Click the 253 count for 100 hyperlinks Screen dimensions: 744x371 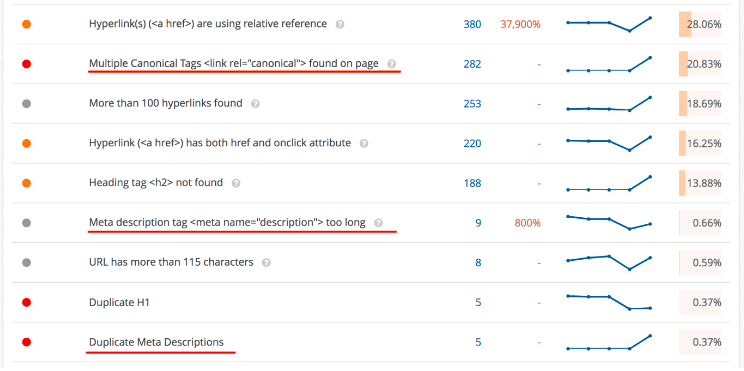472,103
